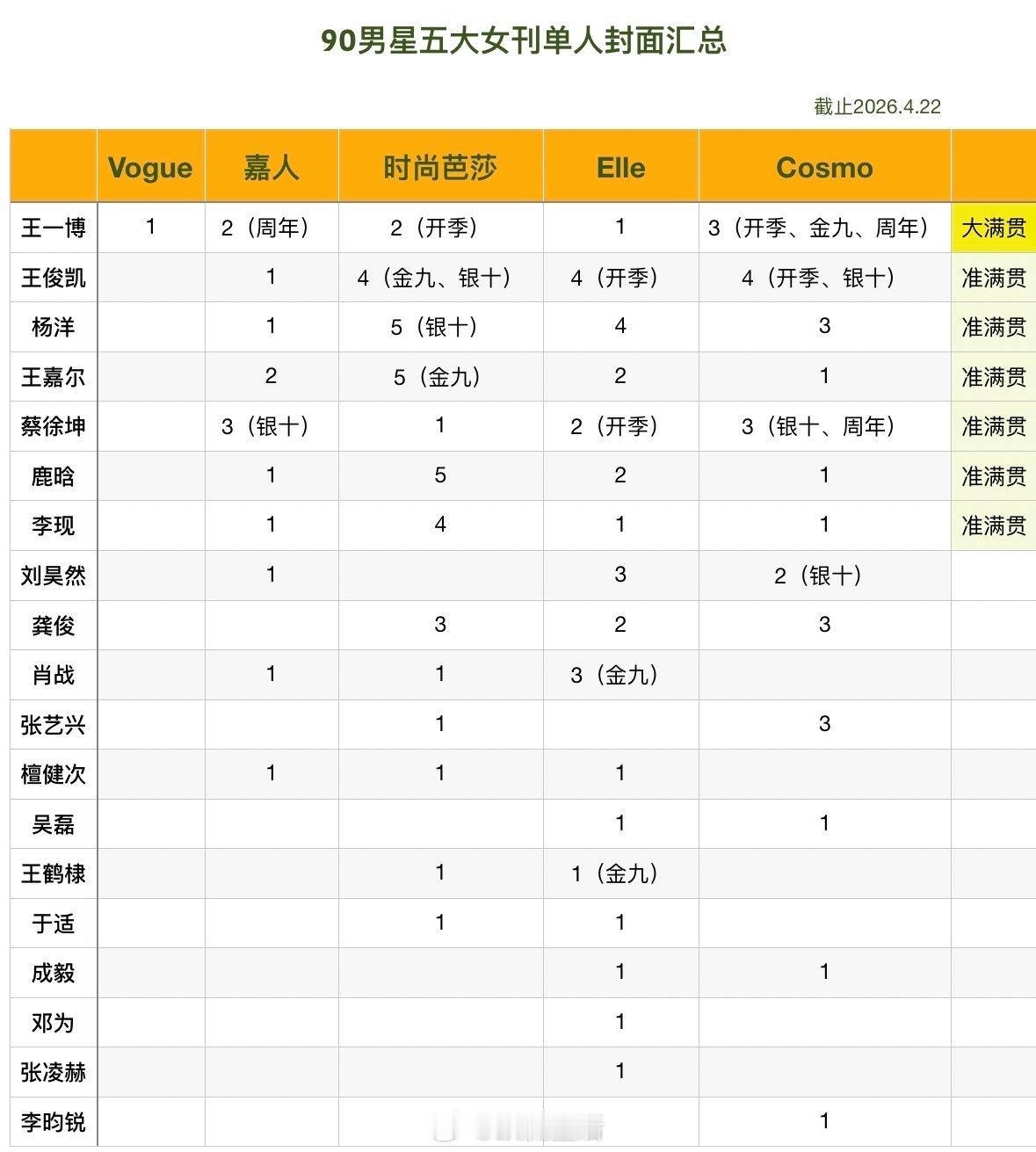Select the cell 1（金九）in 王鹤棣 row

pyautogui.click(x=620, y=873)
